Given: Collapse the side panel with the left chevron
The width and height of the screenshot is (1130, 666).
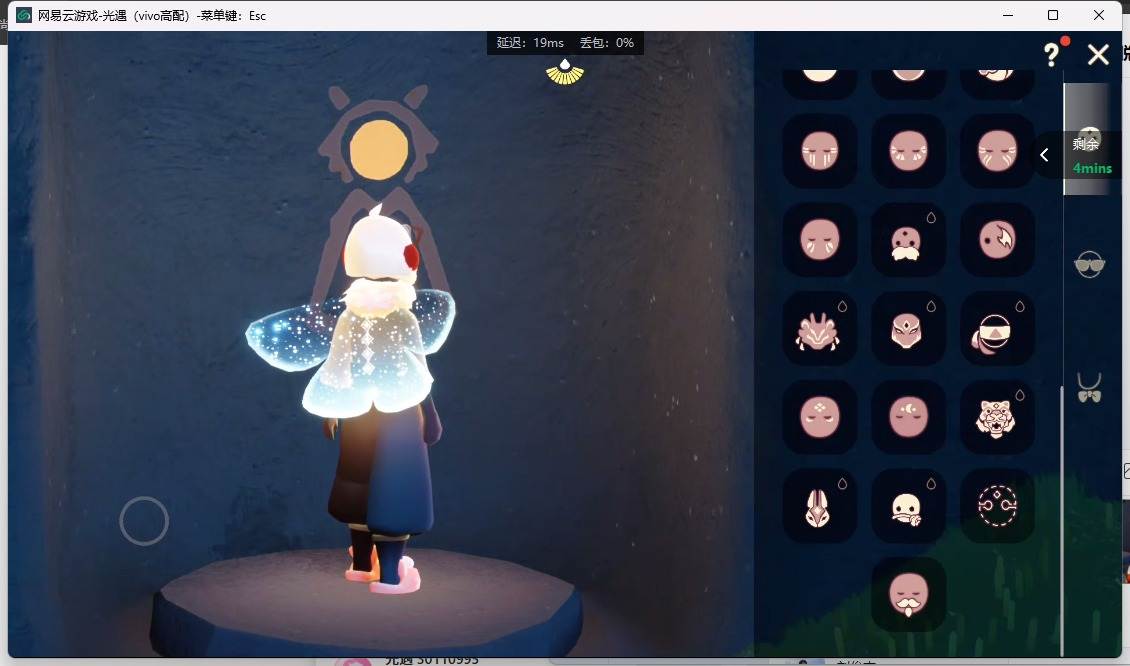Looking at the screenshot, I should click(1044, 154).
